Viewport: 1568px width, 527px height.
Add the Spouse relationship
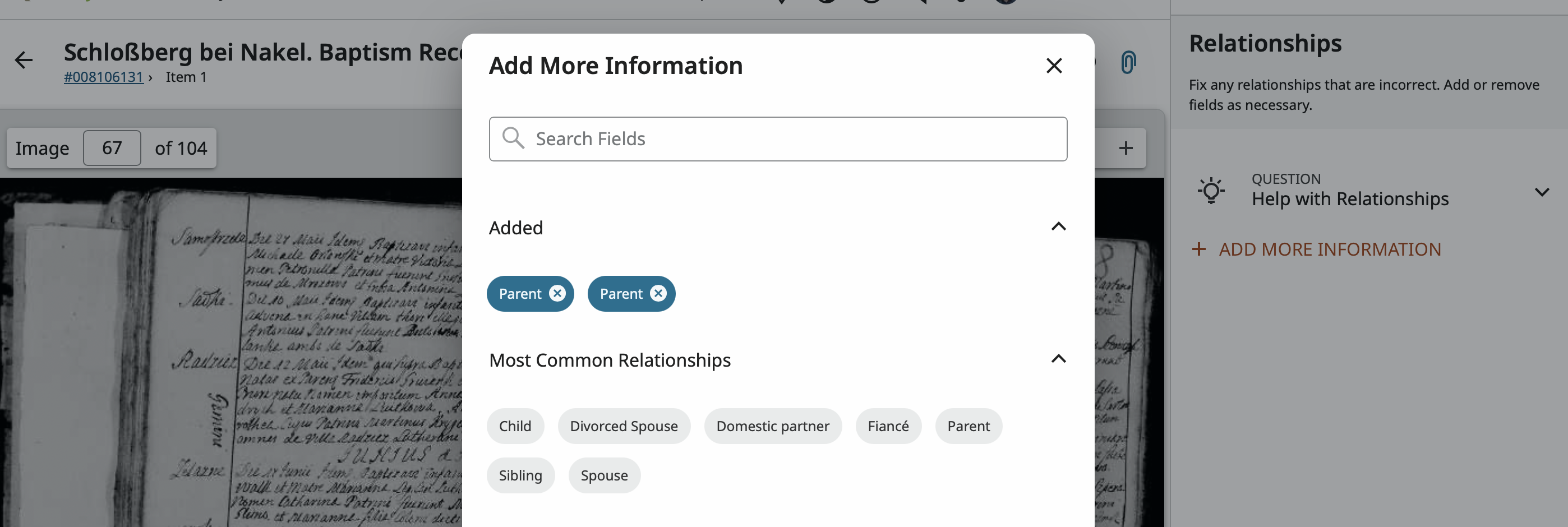click(604, 475)
